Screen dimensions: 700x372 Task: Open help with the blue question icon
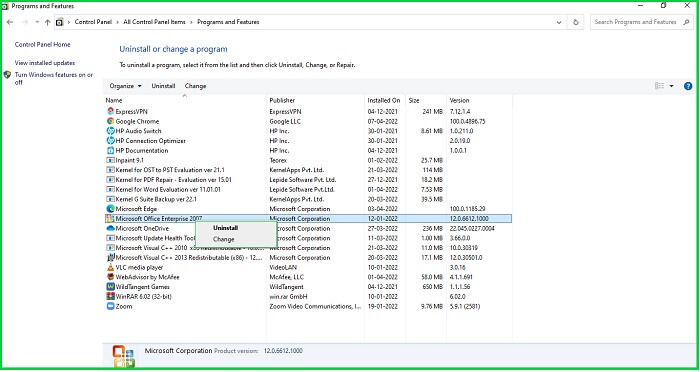(x=688, y=86)
